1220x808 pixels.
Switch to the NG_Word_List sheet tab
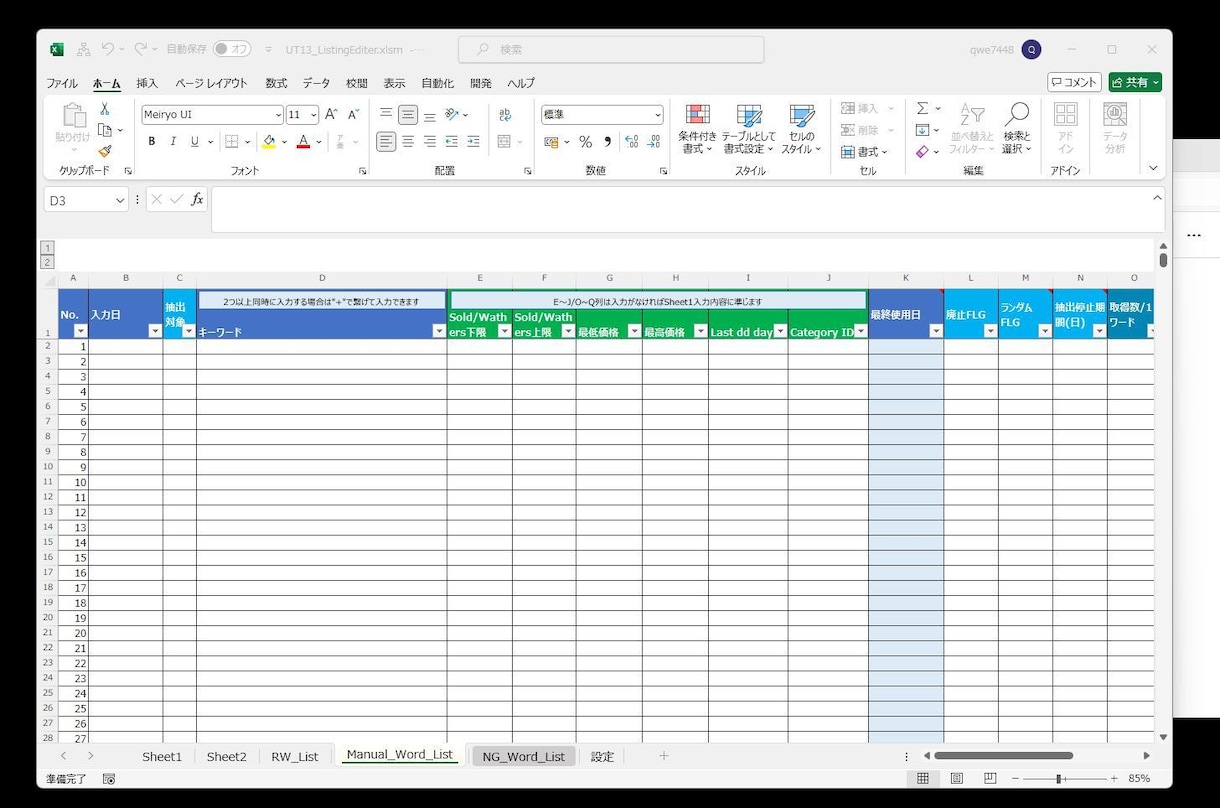[x=523, y=756]
